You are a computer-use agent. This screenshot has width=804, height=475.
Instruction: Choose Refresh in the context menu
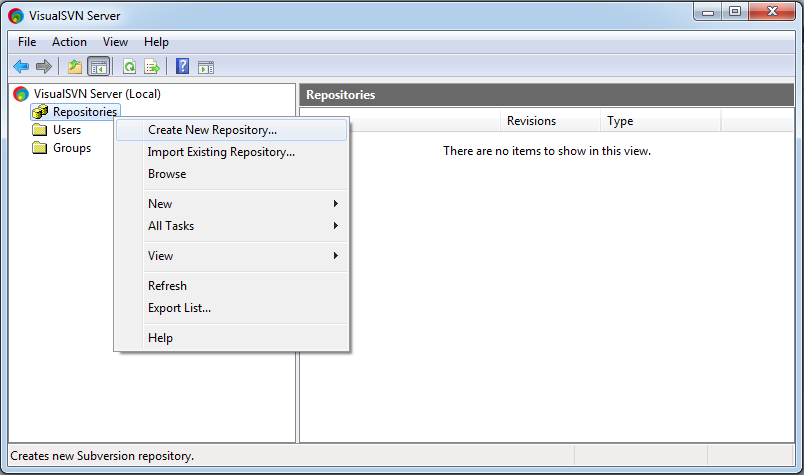coord(231,286)
